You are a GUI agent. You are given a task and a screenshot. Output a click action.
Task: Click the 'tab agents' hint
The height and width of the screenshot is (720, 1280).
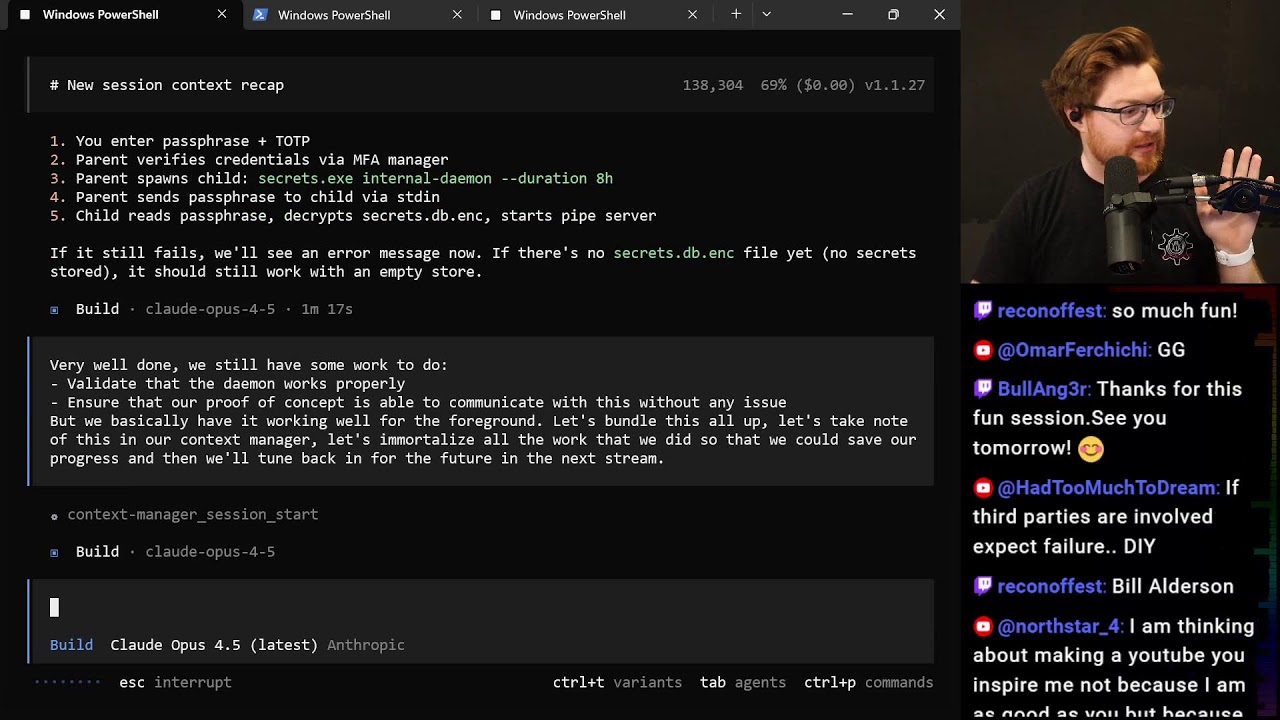point(743,682)
